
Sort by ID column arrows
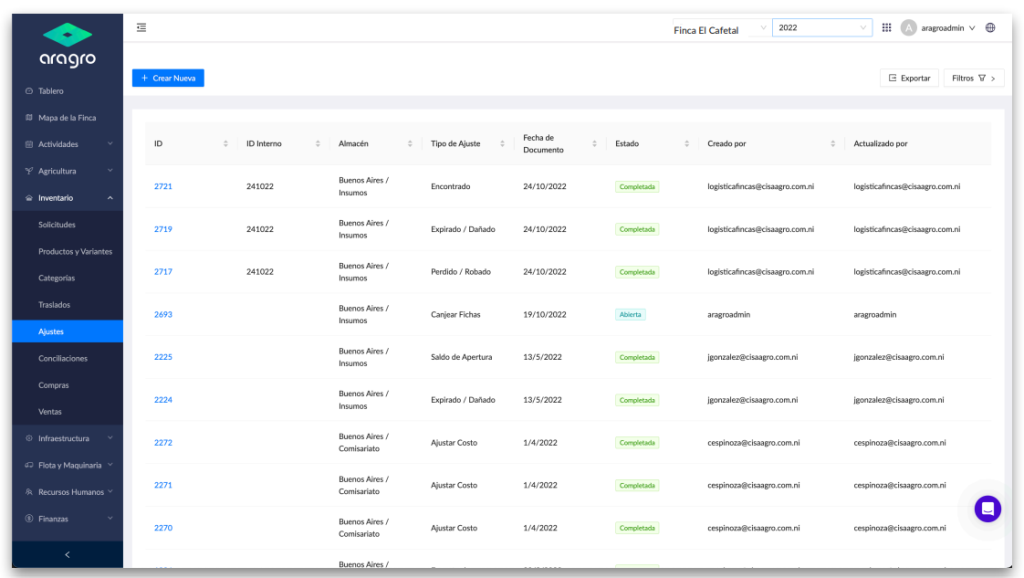[x=225, y=144]
